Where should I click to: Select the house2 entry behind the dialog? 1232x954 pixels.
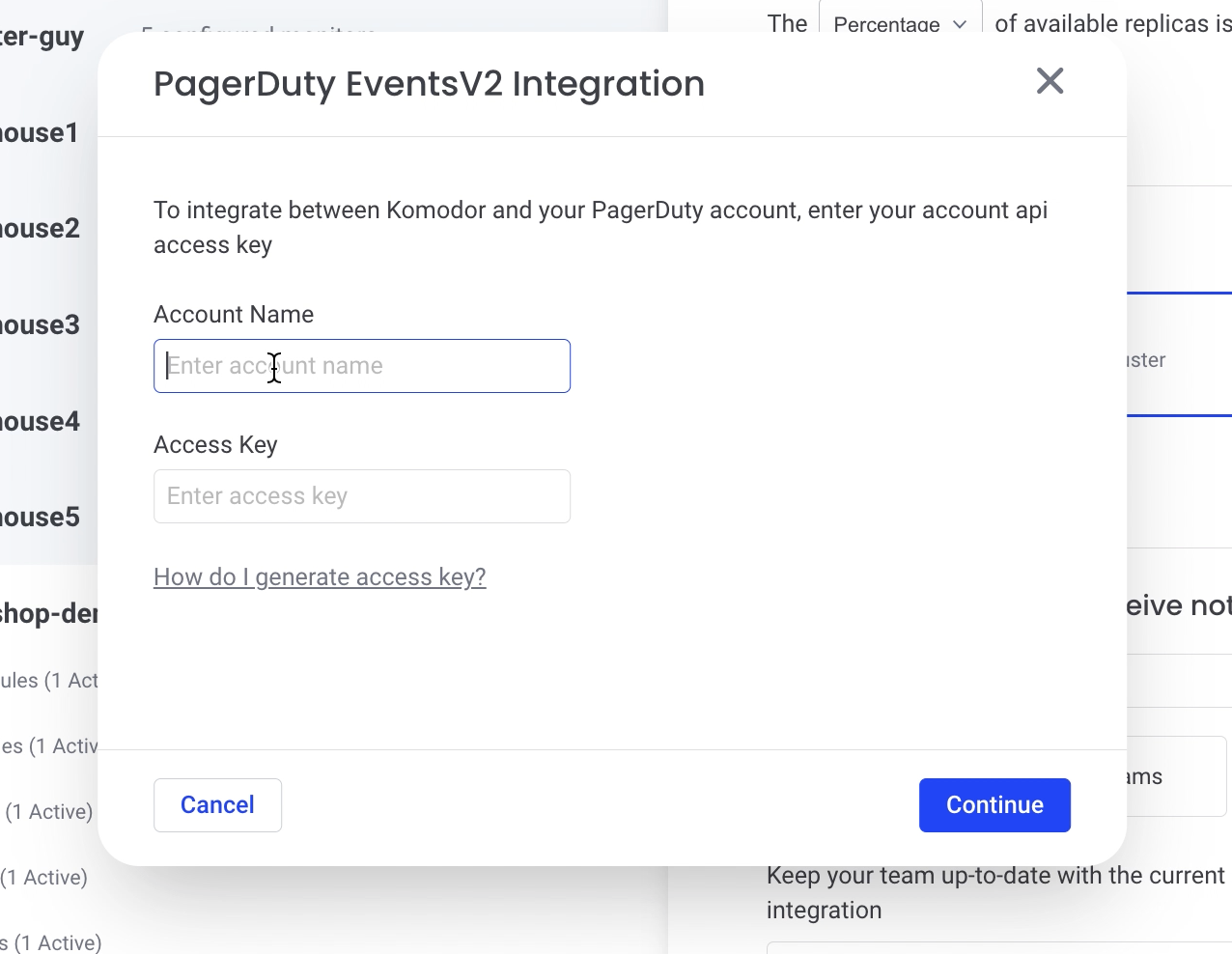coord(40,229)
